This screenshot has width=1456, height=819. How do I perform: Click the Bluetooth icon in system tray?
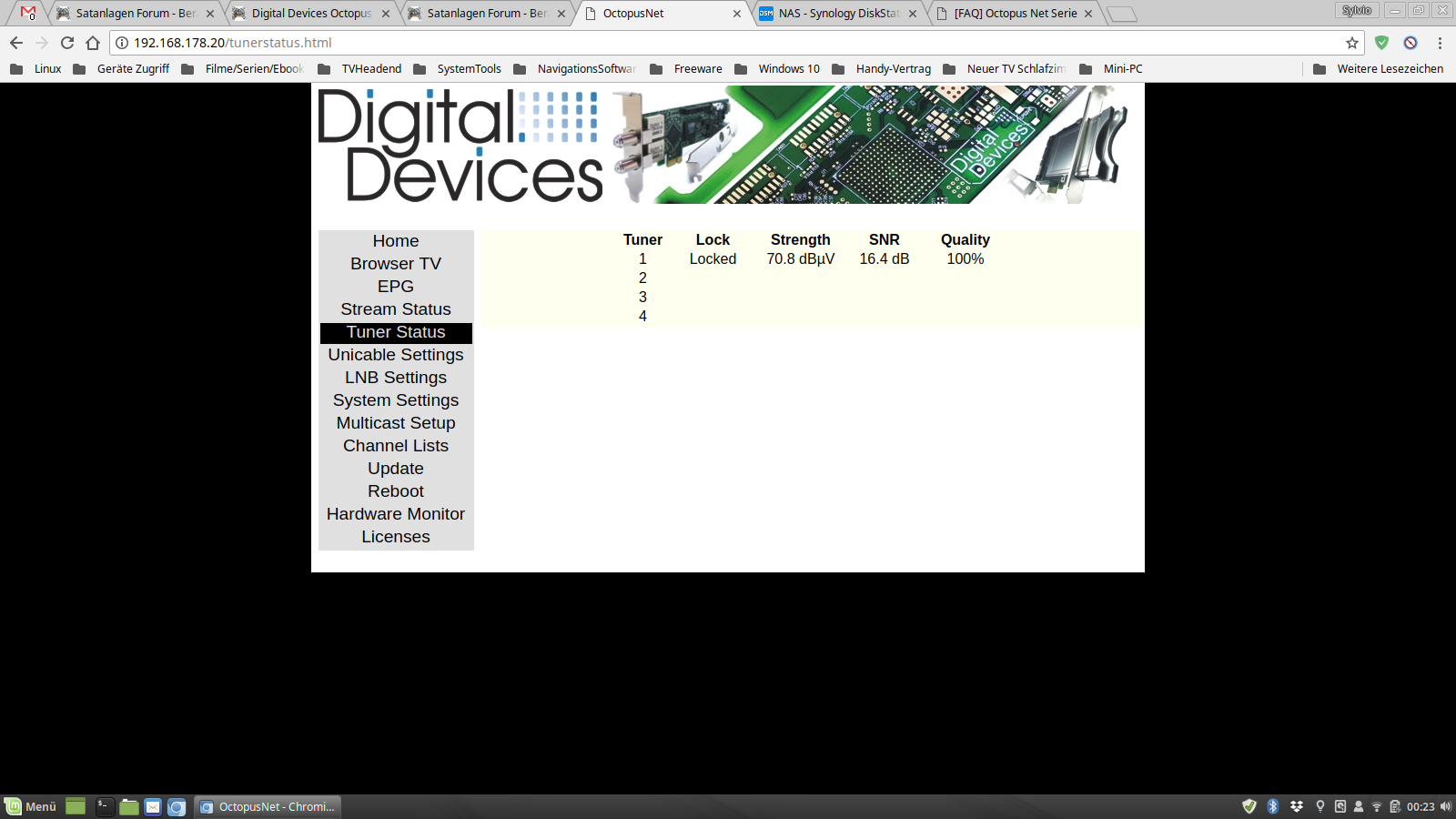click(x=1273, y=806)
